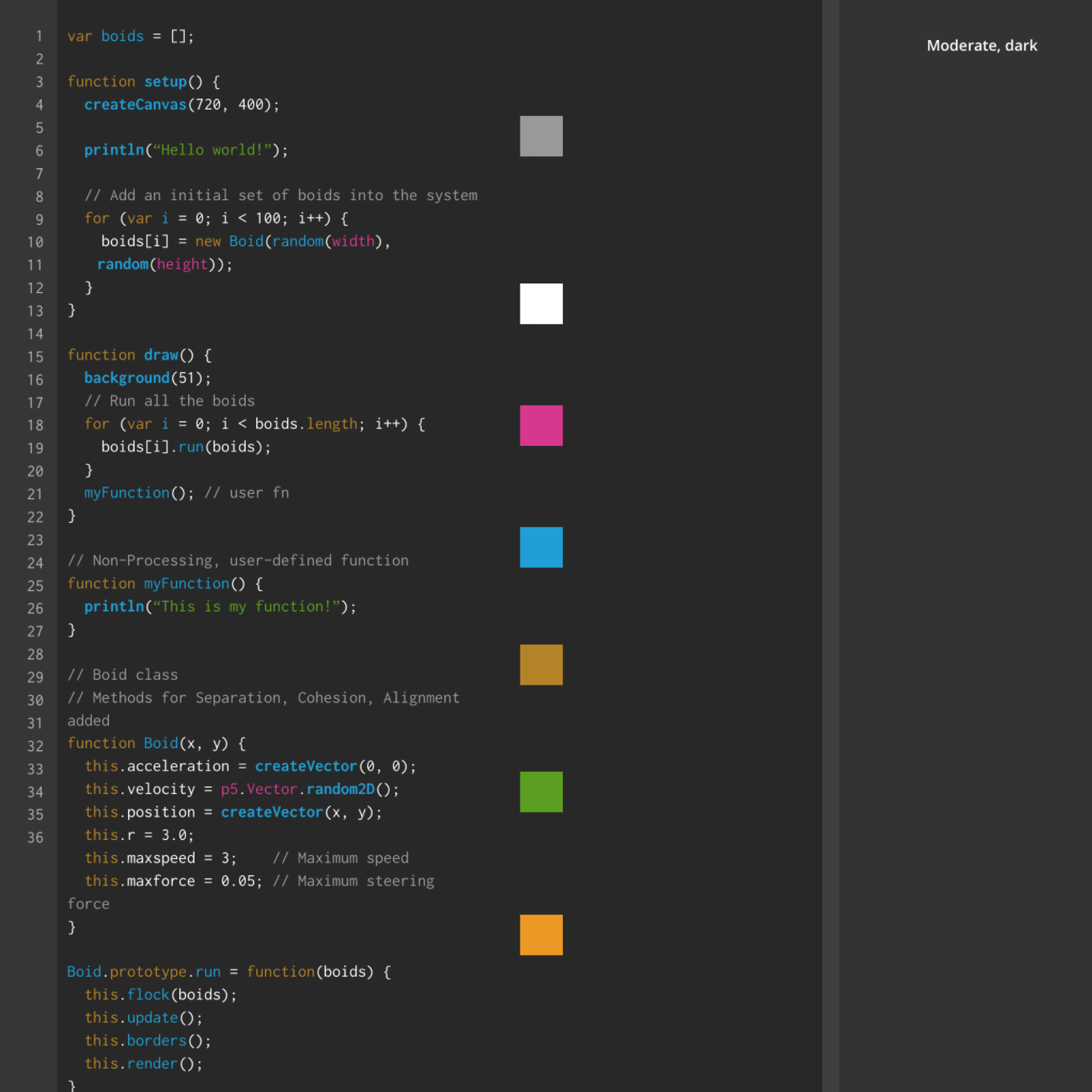Select the magenta color swatch
This screenshot has height=1092, width=1092.
point(541,425)
